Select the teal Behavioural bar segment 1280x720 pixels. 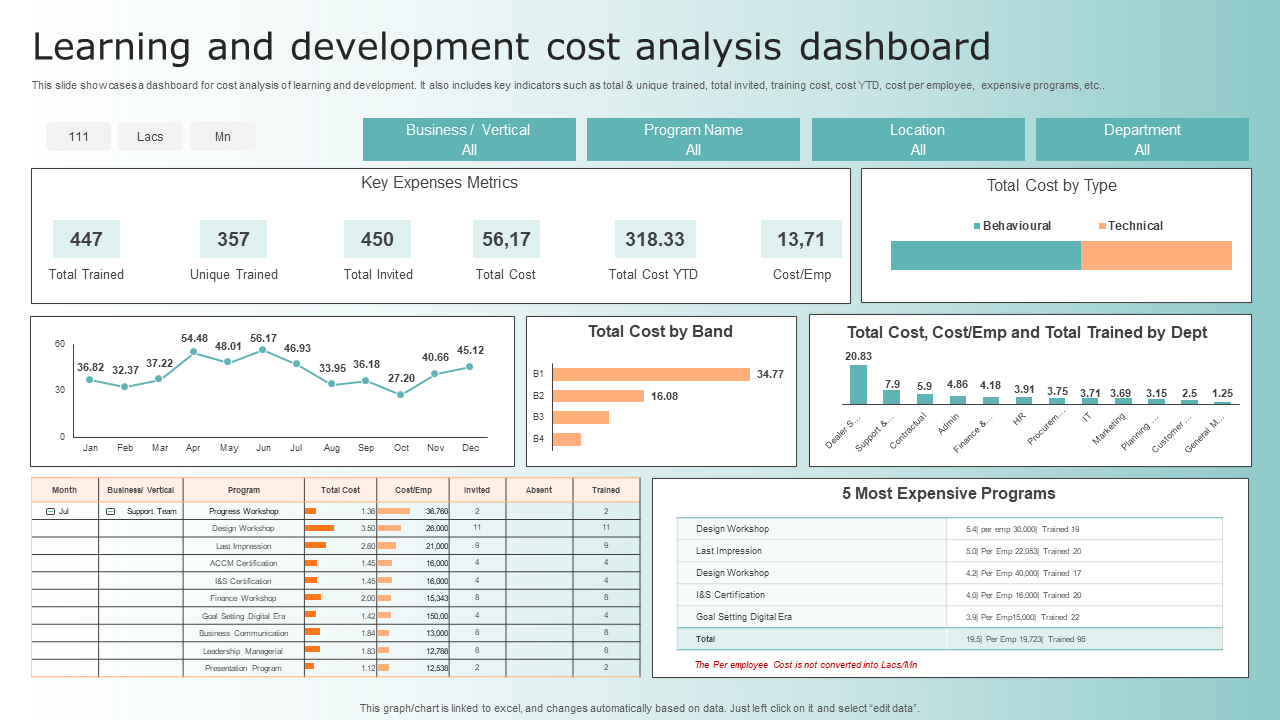tap(986, 255)
